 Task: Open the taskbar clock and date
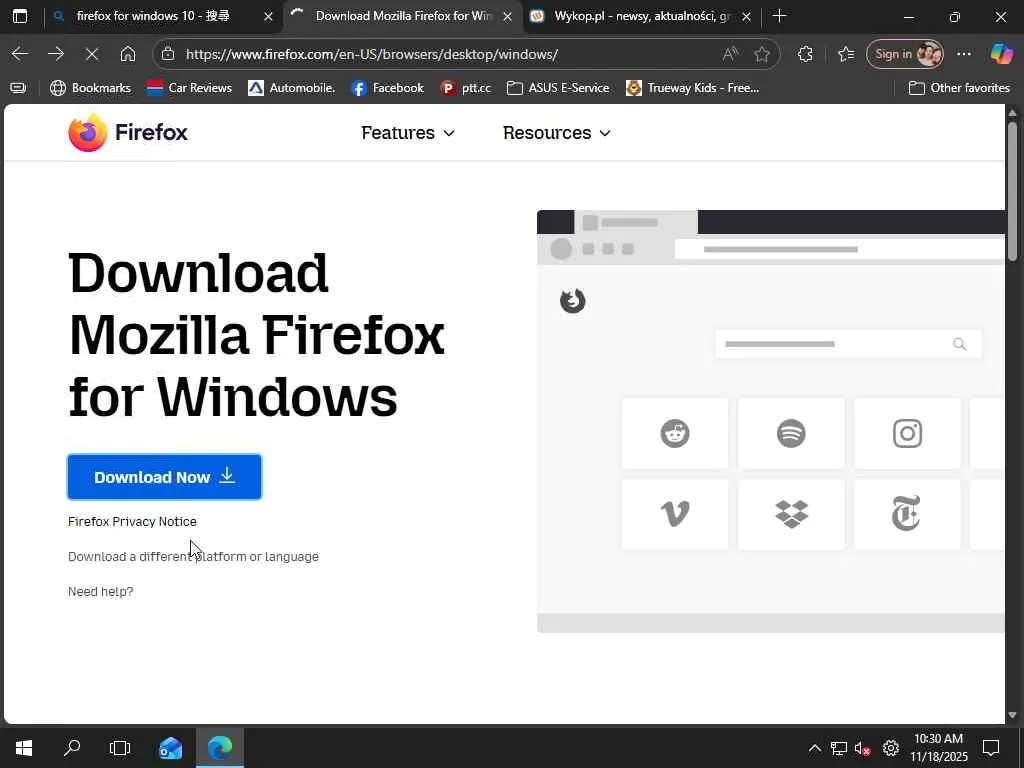(x=938, y=748)
